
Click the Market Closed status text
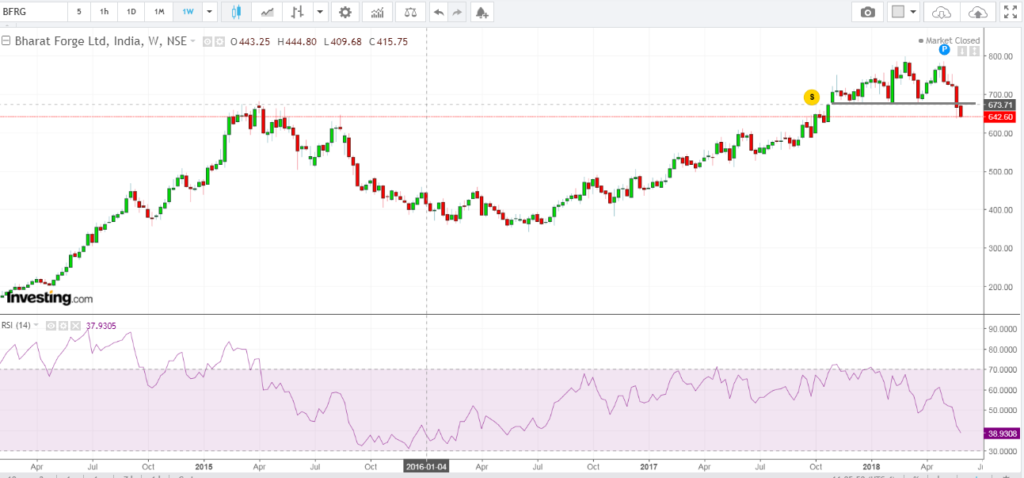953,40
